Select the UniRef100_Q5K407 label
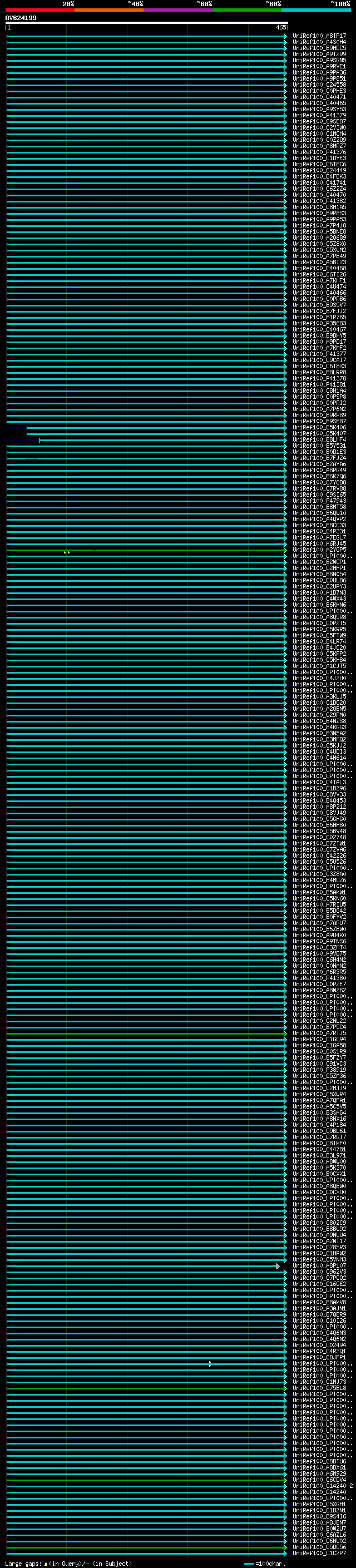 pyautogui.click(x=319, y=434)
